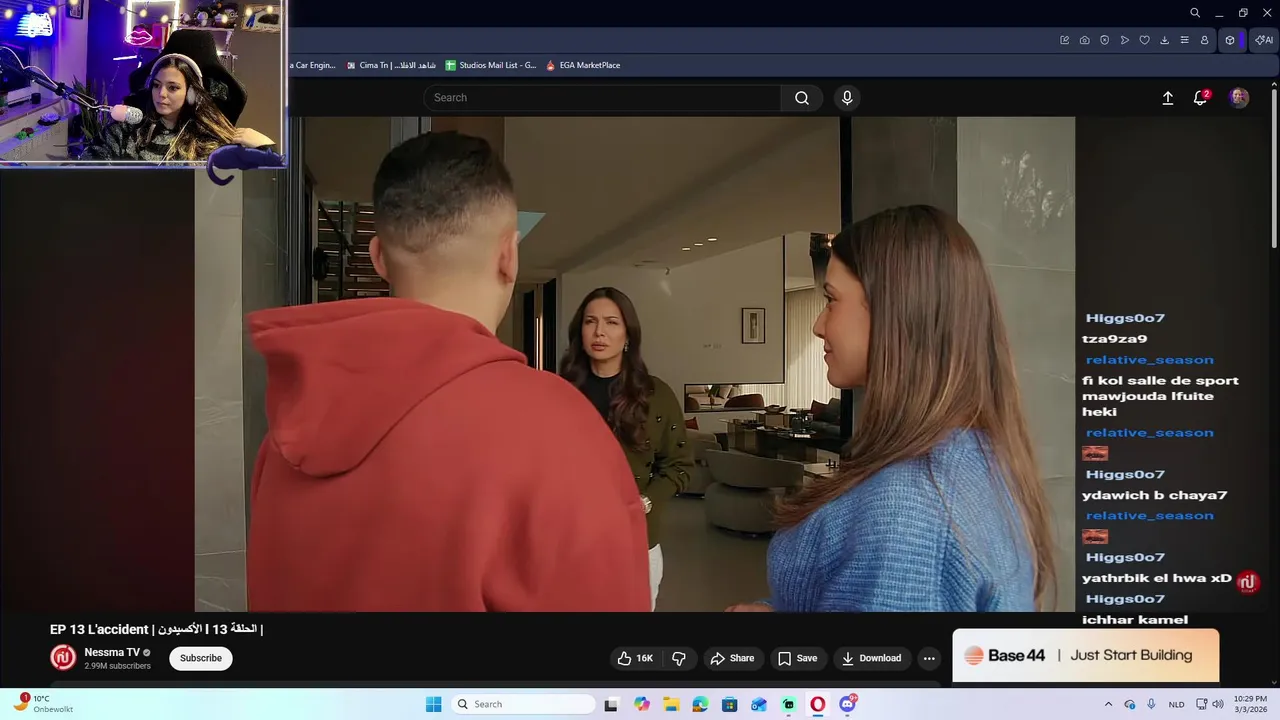
Task: Subscribe to the Nessma TV channel
Action: point(201,658)
